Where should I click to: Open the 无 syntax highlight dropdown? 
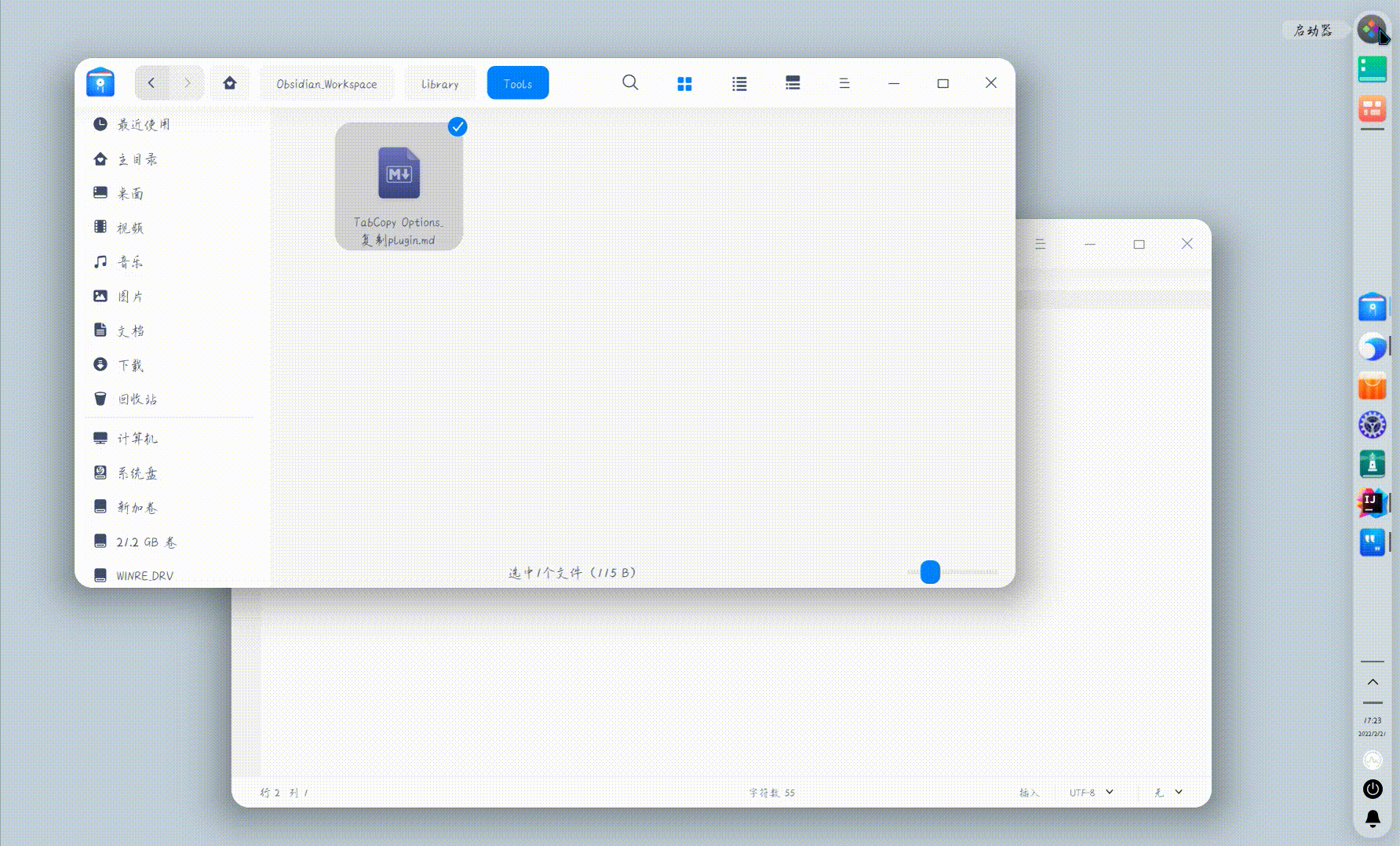1168,793
